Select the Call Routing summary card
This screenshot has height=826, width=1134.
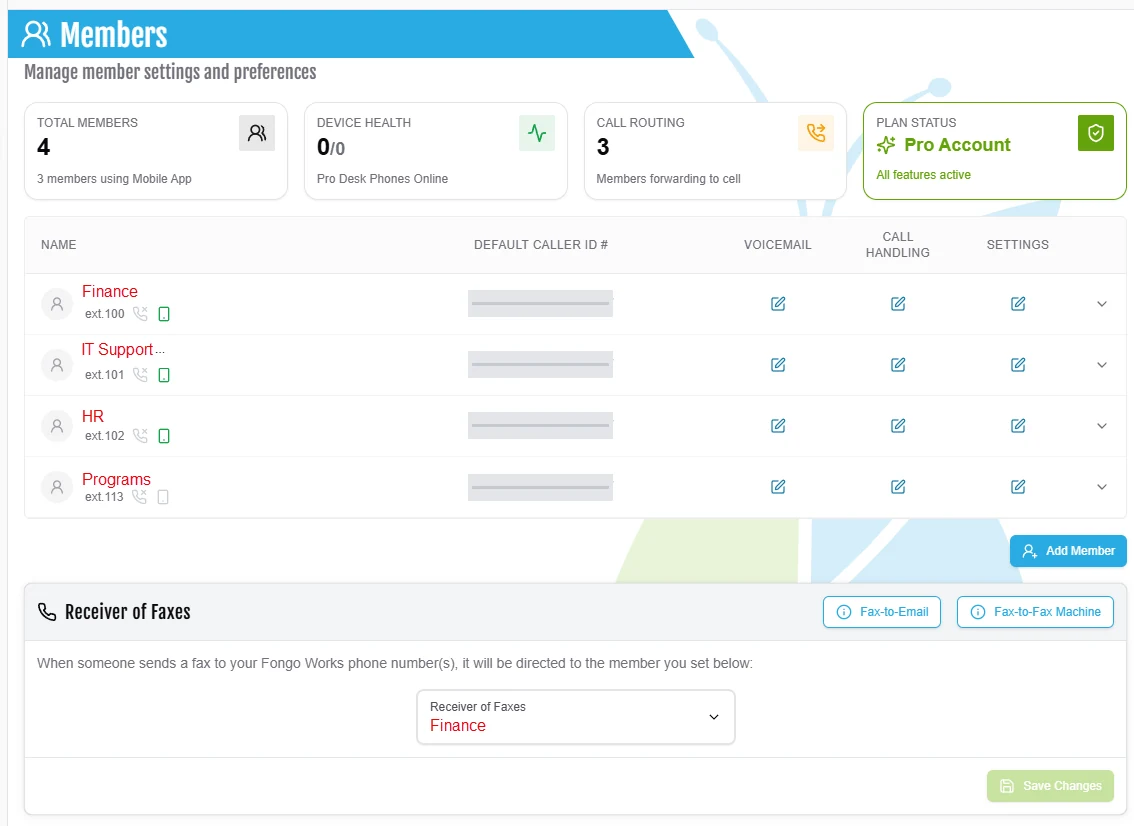tap(715, 151)
